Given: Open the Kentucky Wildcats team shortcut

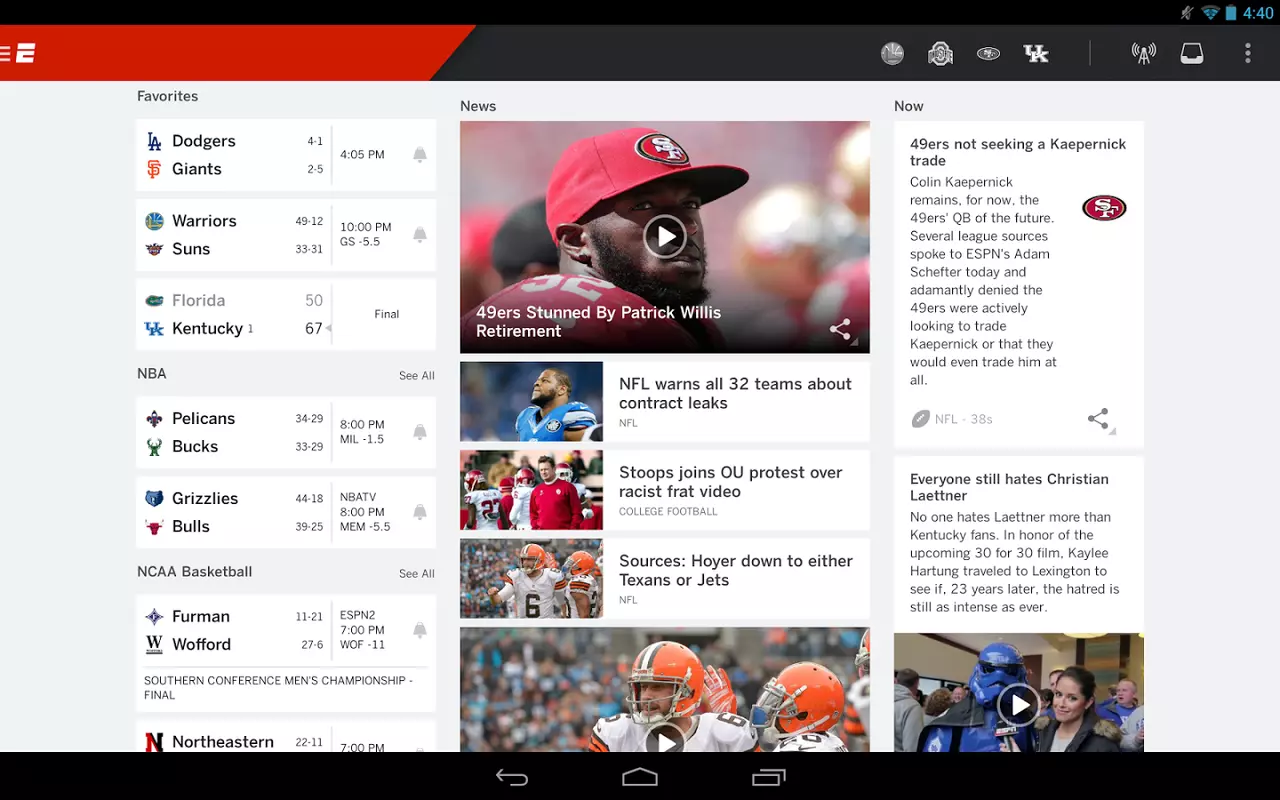Looking at the screenshot, I should (1036, 54).
